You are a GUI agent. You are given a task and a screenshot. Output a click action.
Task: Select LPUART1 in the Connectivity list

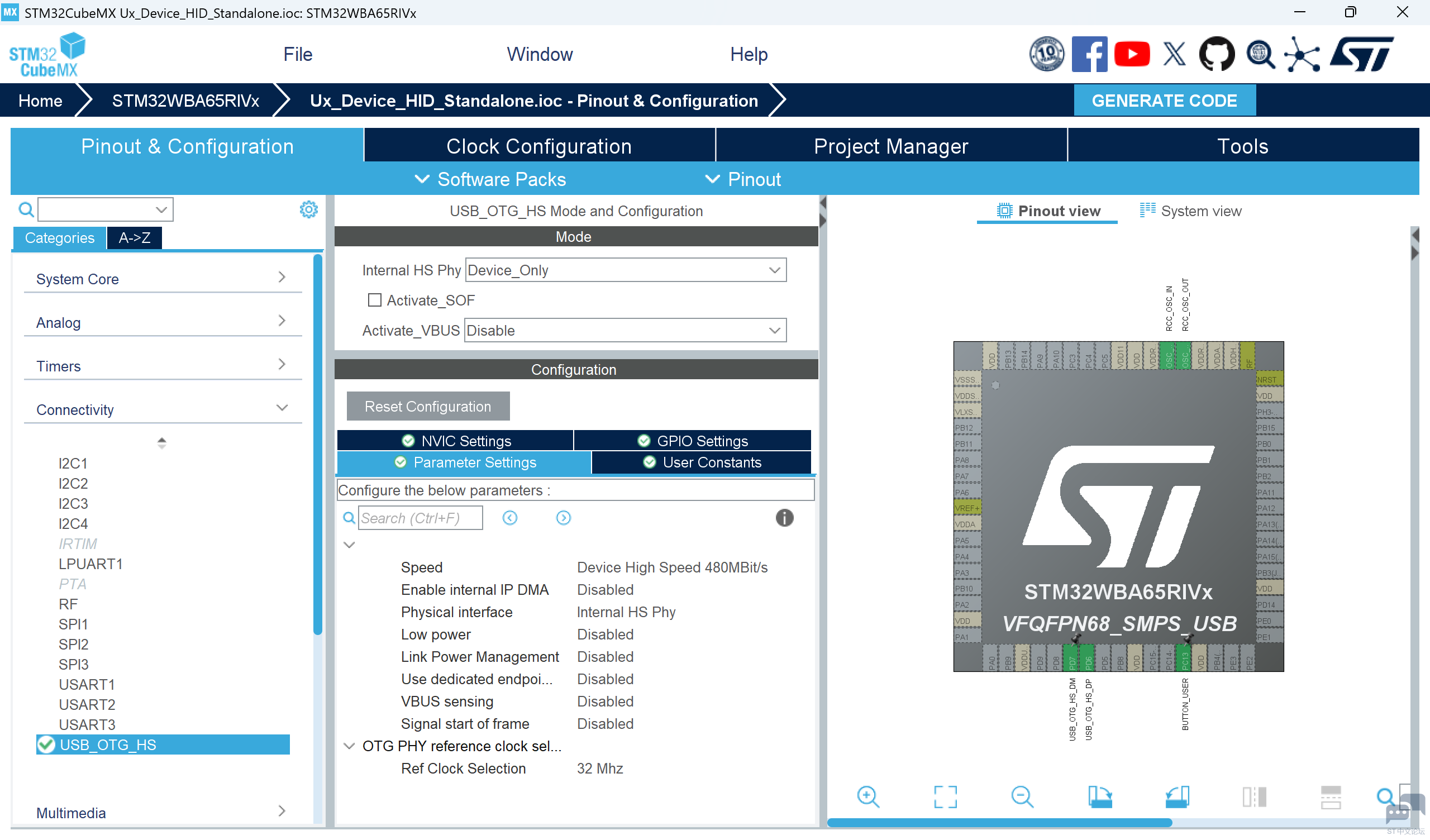tap(91, 564)
